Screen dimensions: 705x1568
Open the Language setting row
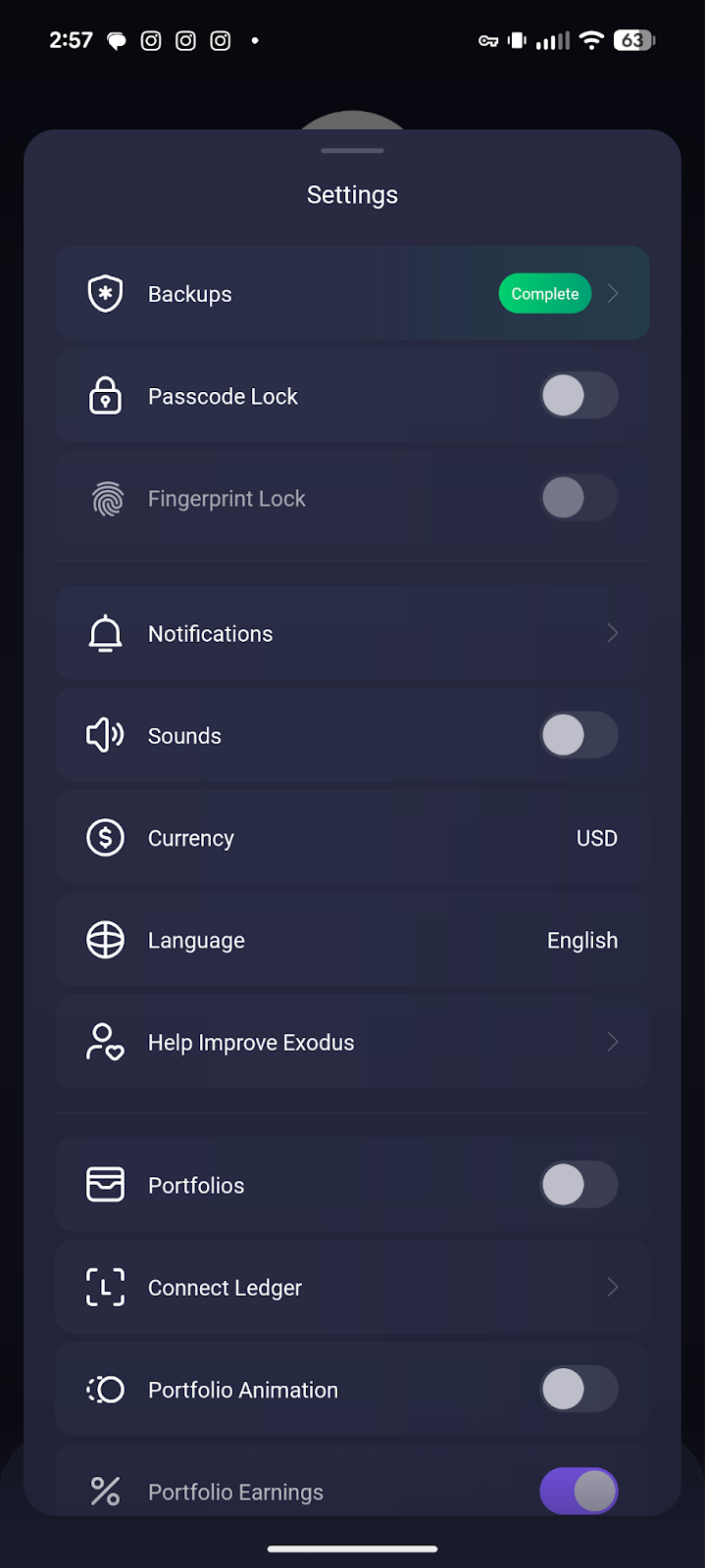[352, 940]
